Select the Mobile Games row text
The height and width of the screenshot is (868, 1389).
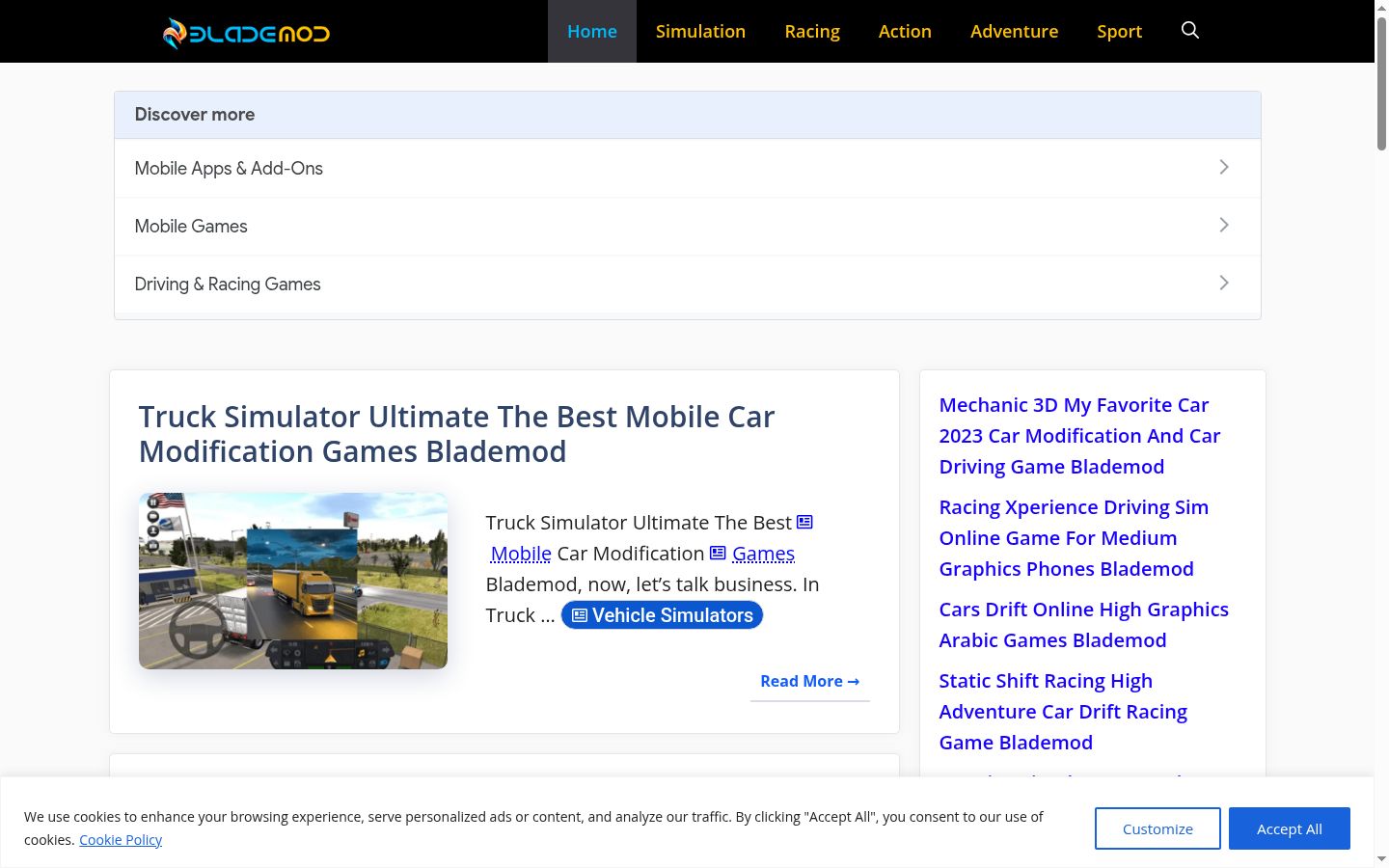click(x=191, y=227)
